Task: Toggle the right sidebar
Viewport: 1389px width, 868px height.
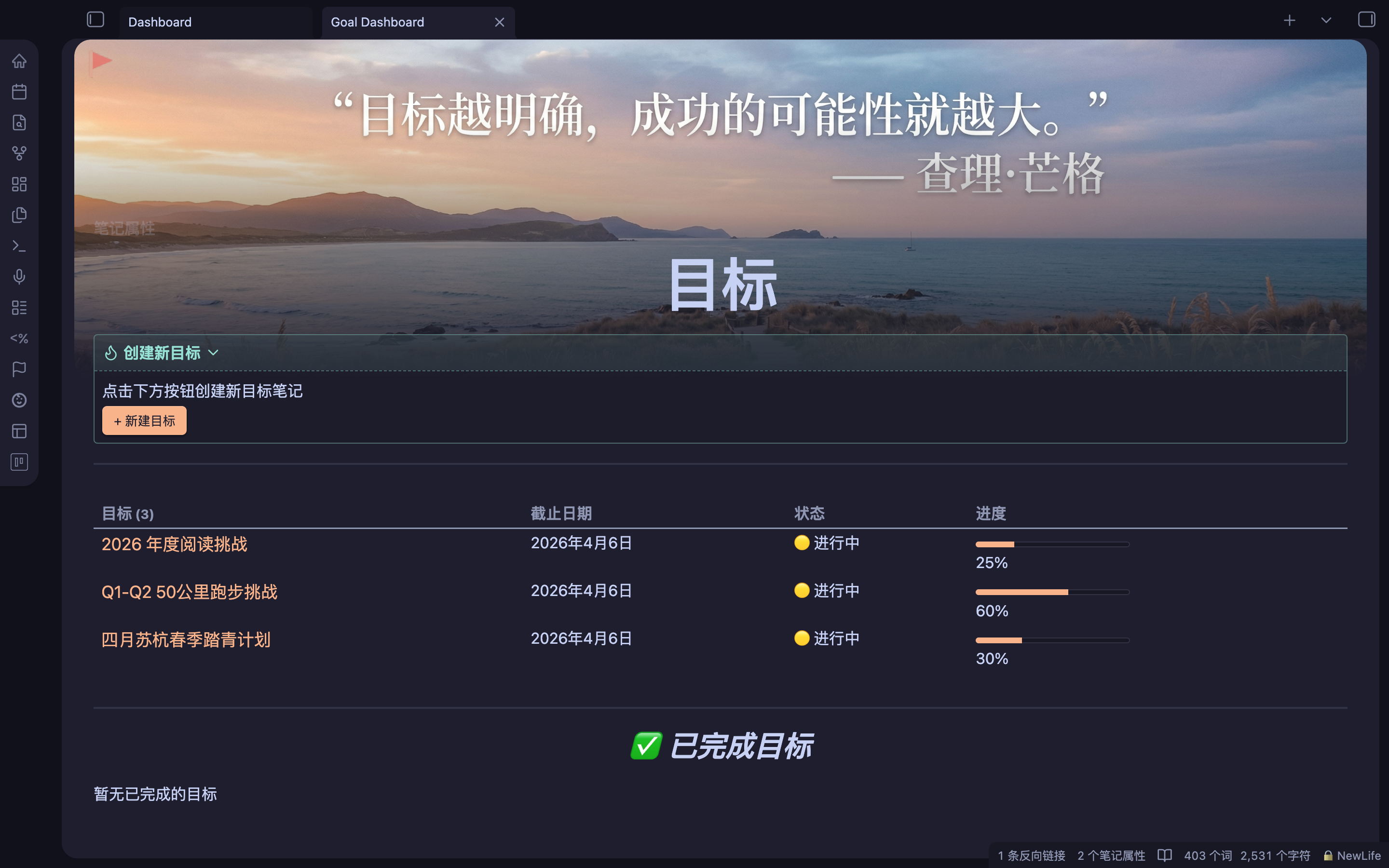Action: click(x=1366, y=20)
